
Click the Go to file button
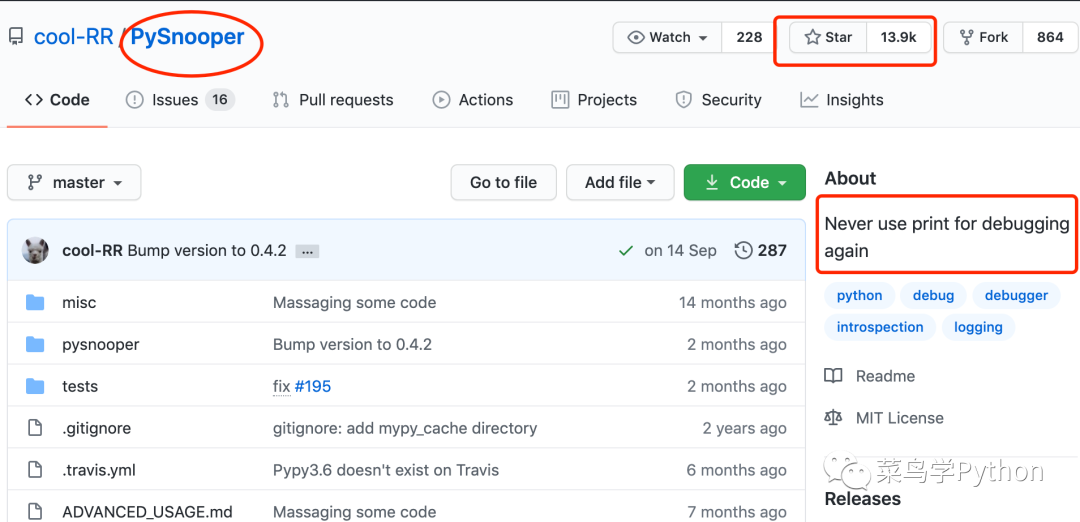pyautogui.click(x=503, y=182)
